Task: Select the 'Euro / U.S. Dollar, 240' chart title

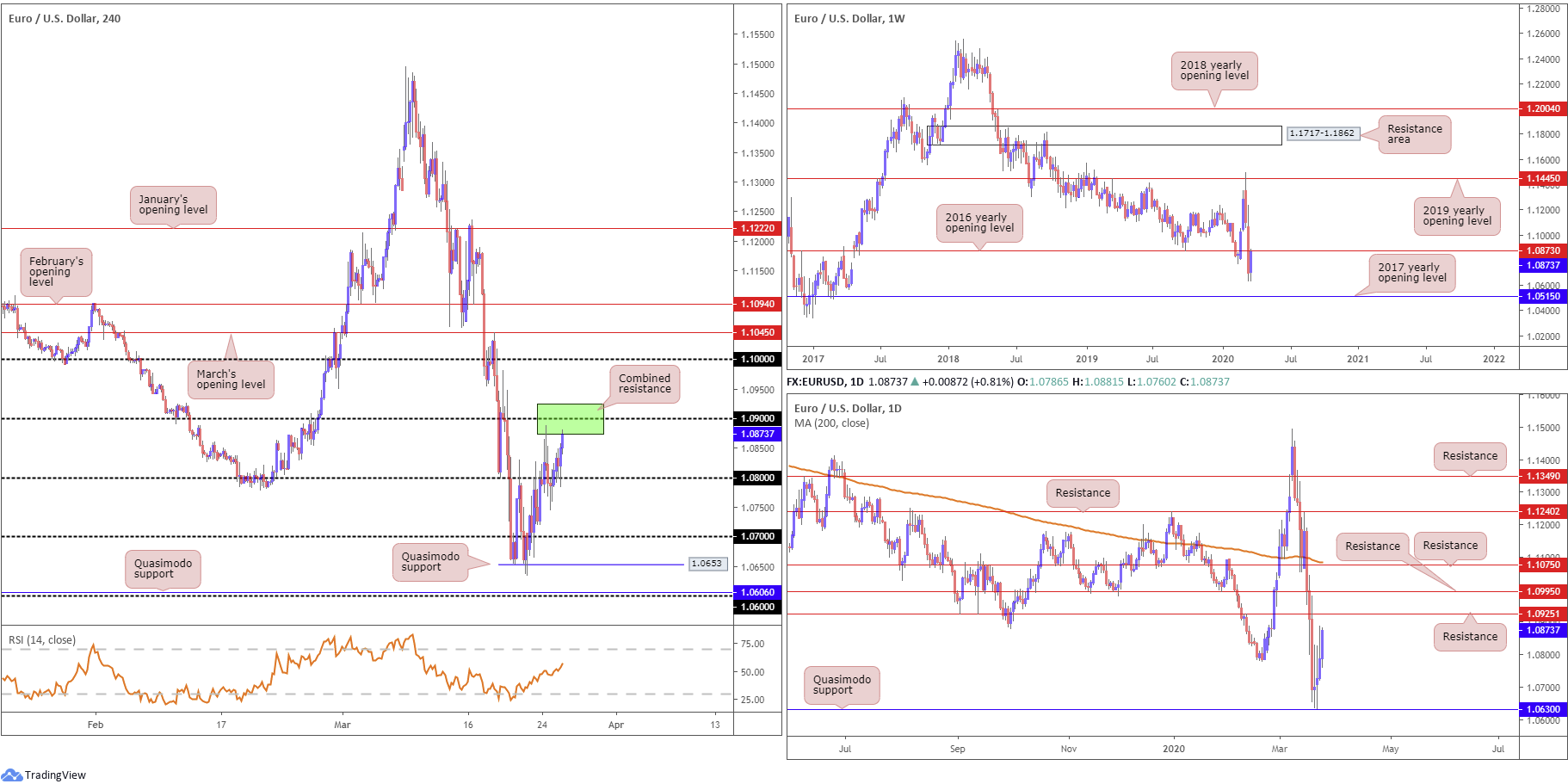Action: pyautogui.click(x=65, y=18)
